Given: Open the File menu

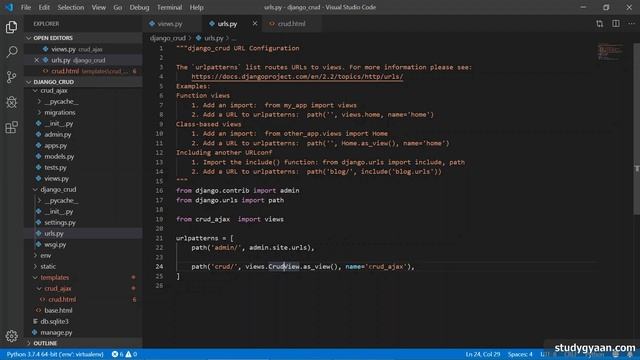Looking at the screenshot, I should [26, 7].
